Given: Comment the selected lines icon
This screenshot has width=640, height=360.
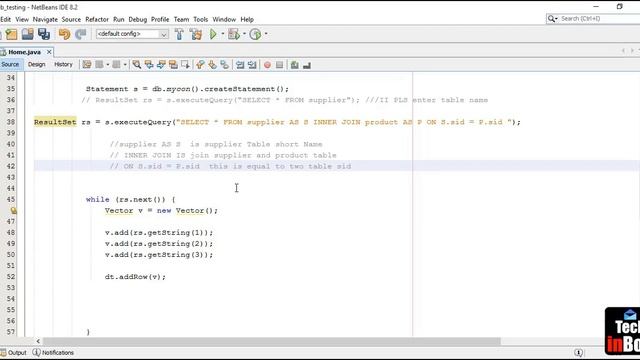Looking at the screenshot, I should 295,65.
